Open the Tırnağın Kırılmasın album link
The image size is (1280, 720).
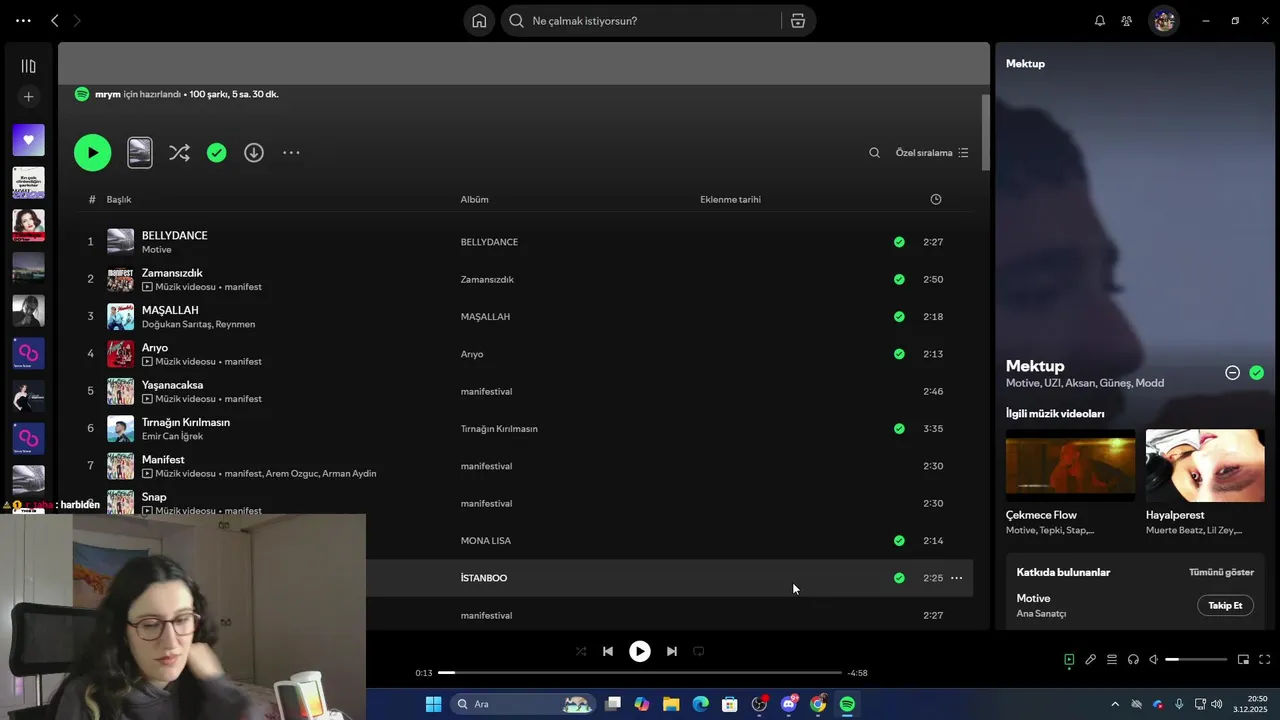499,428
